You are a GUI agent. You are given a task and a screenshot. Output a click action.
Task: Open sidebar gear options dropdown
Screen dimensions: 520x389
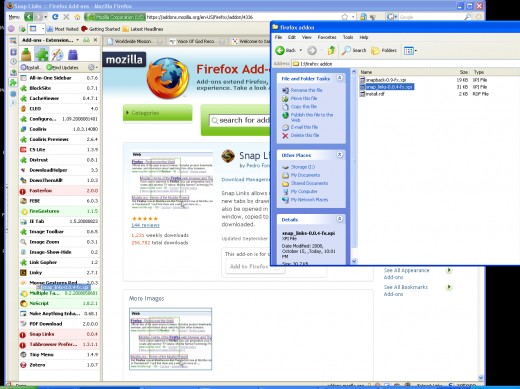pyautogui.click(x=93, y=67)
